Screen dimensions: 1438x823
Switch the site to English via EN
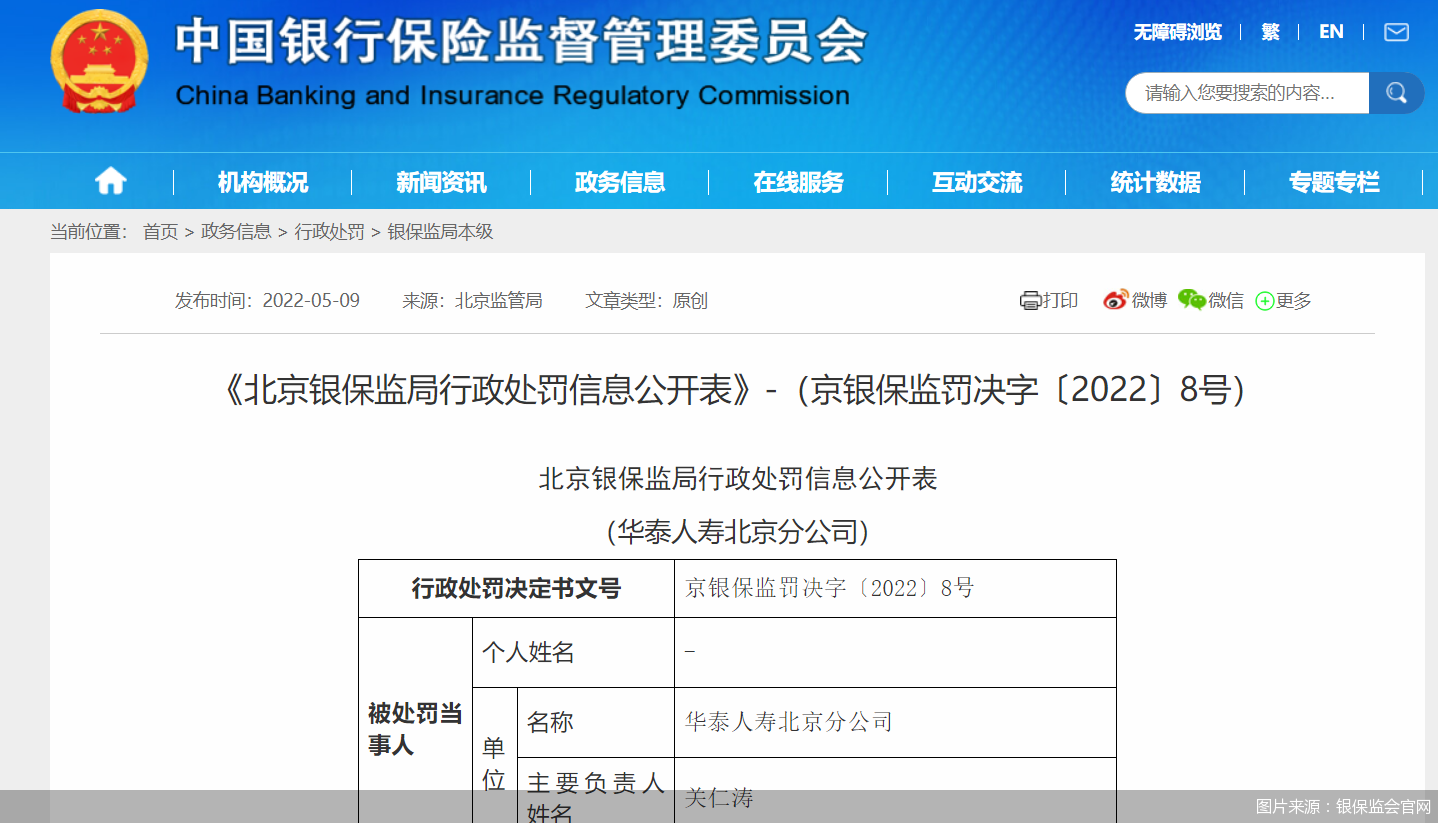point(1331,32)
